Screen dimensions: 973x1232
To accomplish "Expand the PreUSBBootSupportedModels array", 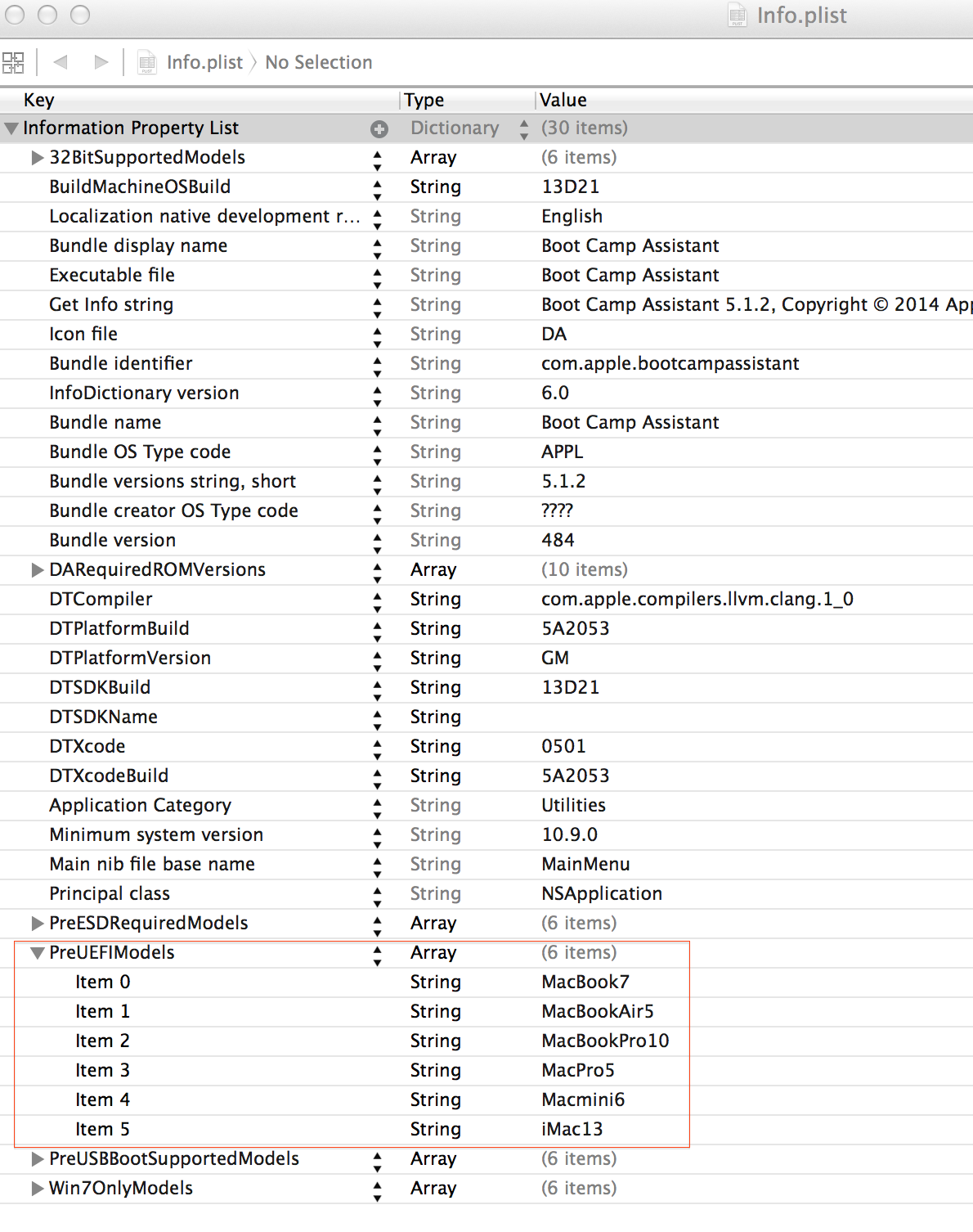I will (37, 1159).
